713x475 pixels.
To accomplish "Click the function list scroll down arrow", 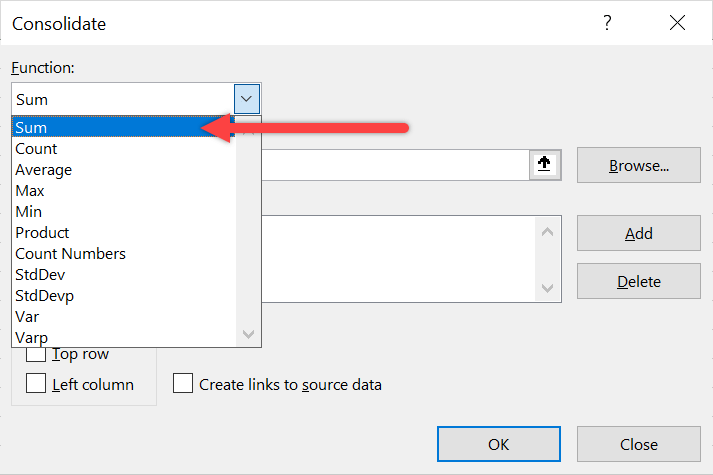I will [248, 334].
